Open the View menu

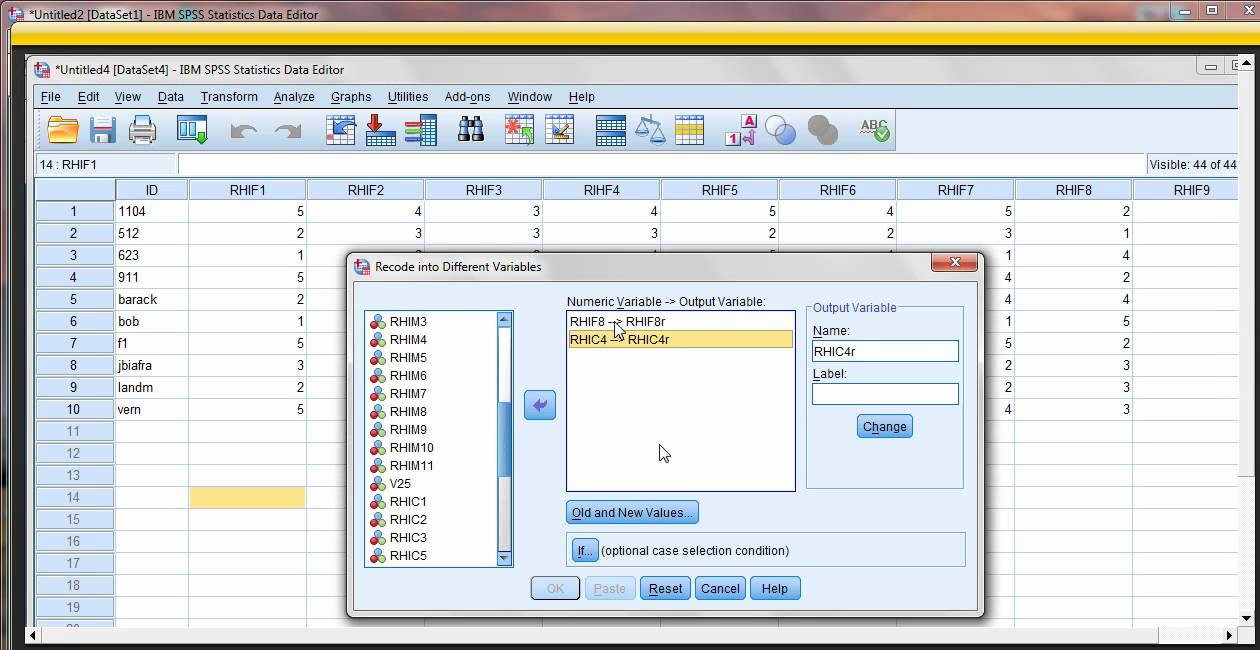128,97
